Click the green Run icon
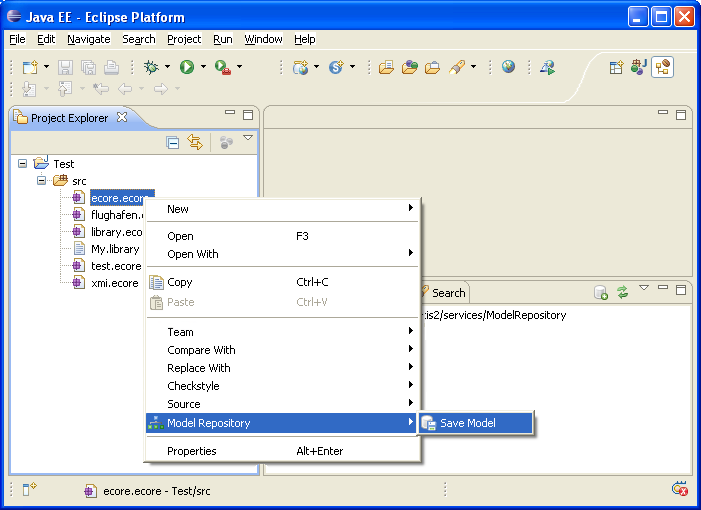Viewport: 701px width, 510px height. click(187, 67)
